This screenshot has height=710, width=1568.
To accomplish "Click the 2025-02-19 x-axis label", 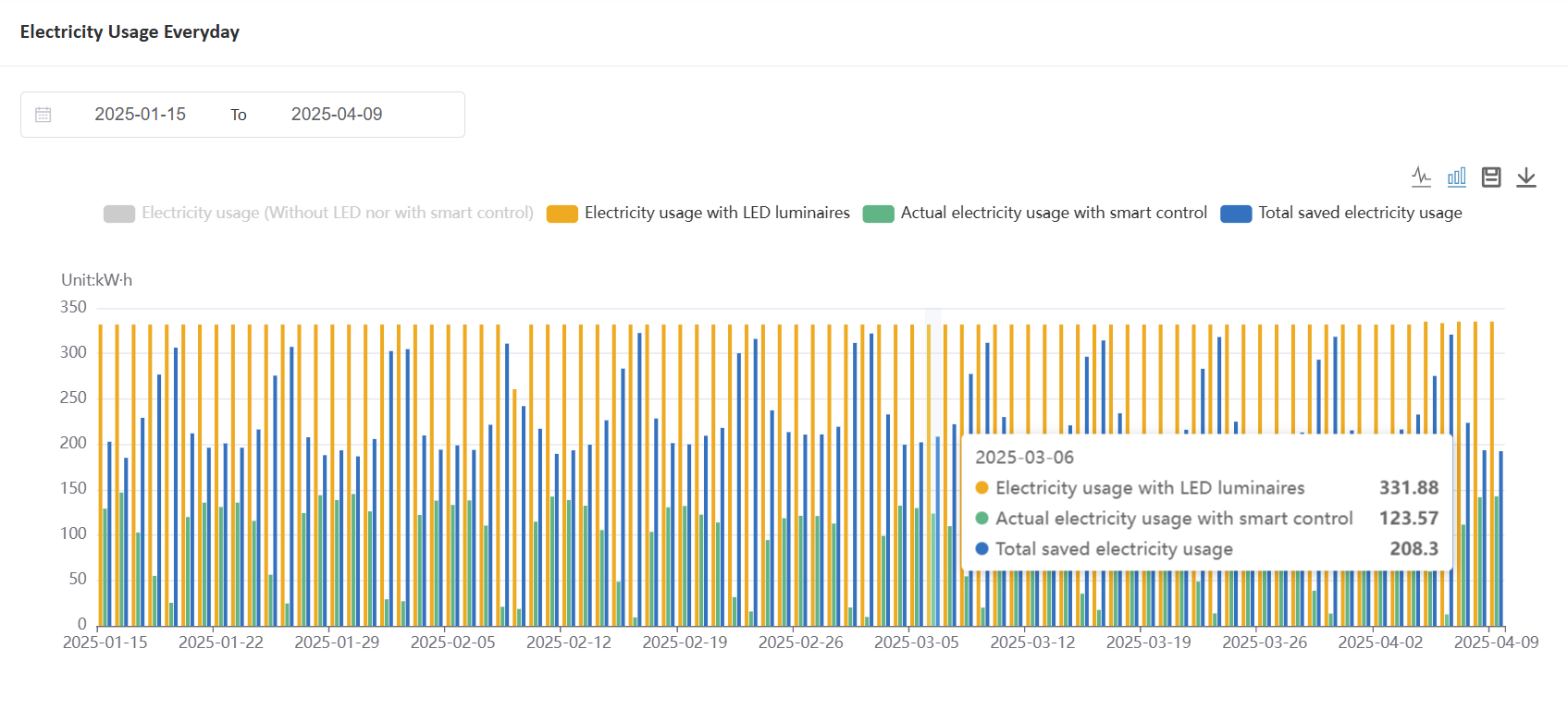I will click(685, 643).
